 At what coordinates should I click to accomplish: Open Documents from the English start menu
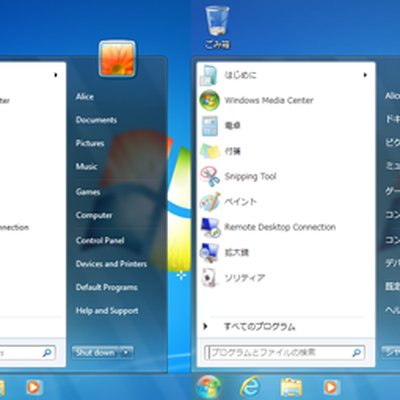tap(96, 120)
